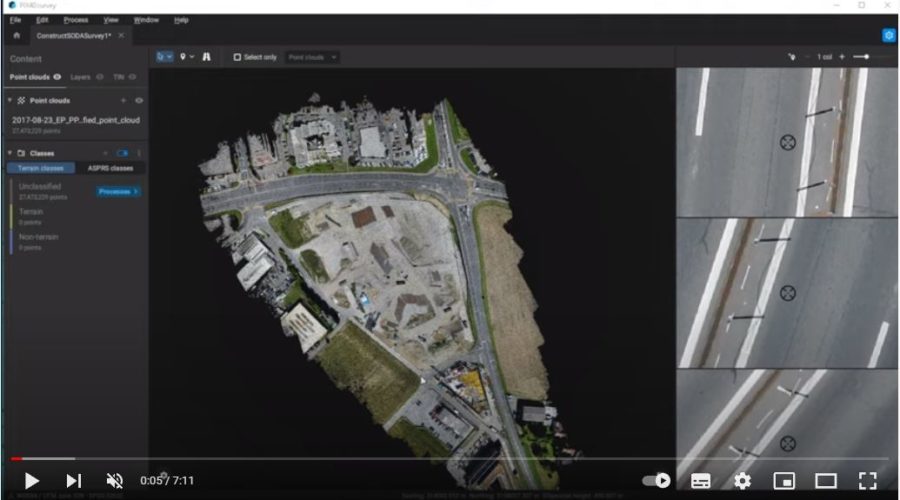Toggle the Classes panel switch

click(x=123, y=153)
